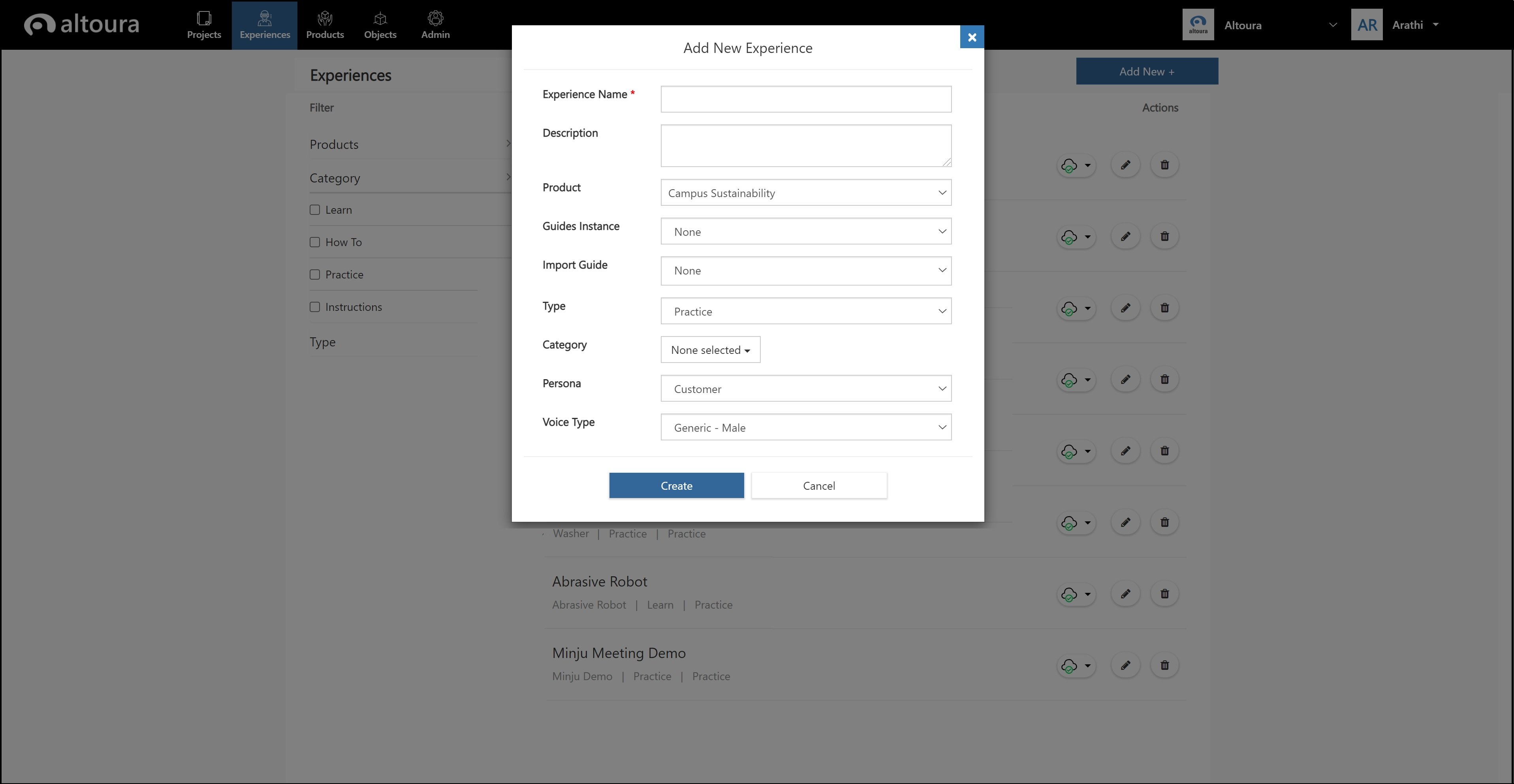Cancel adding the new experience
1514x784 pixels.
(819, 485)
